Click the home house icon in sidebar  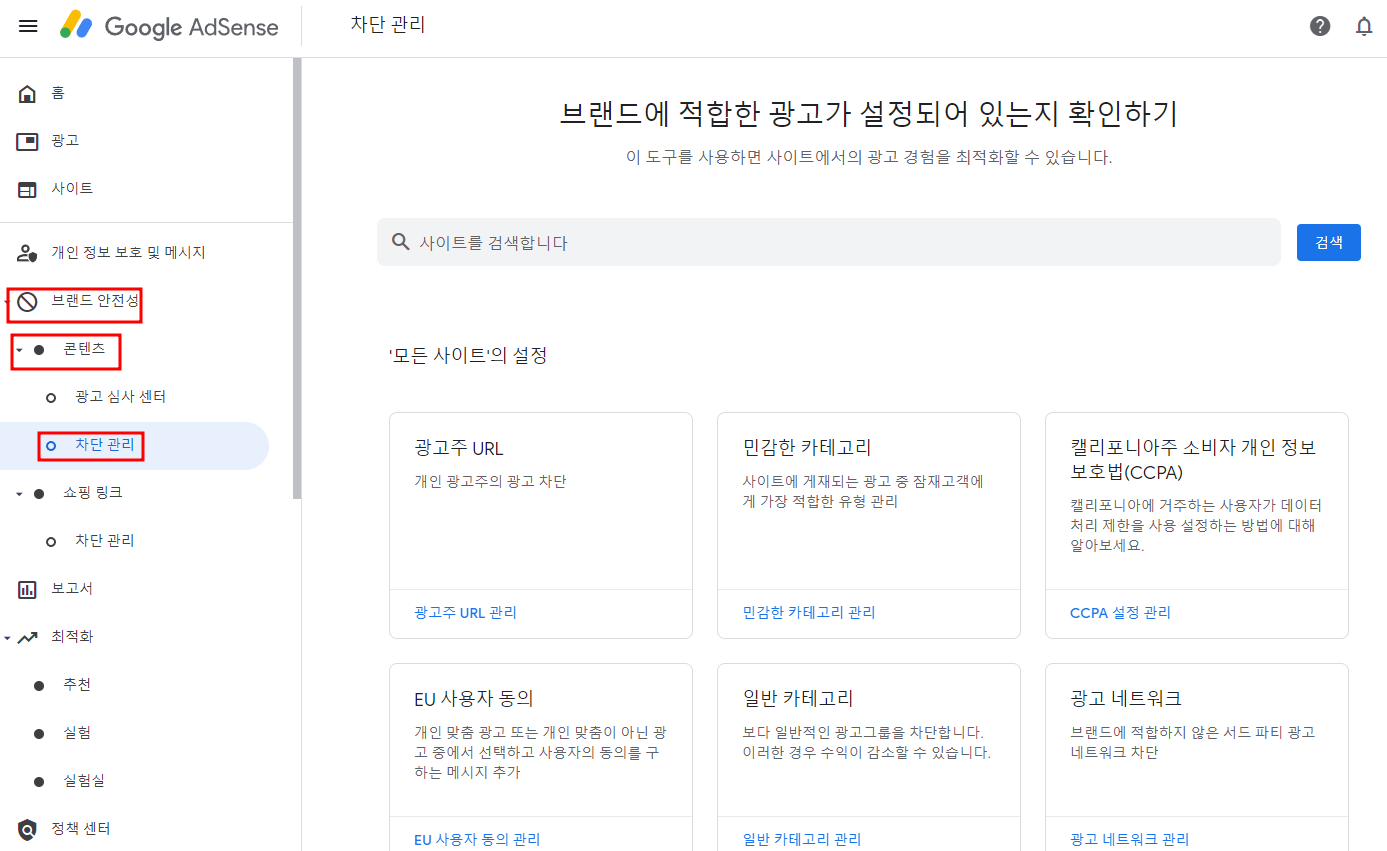(27, 93)
